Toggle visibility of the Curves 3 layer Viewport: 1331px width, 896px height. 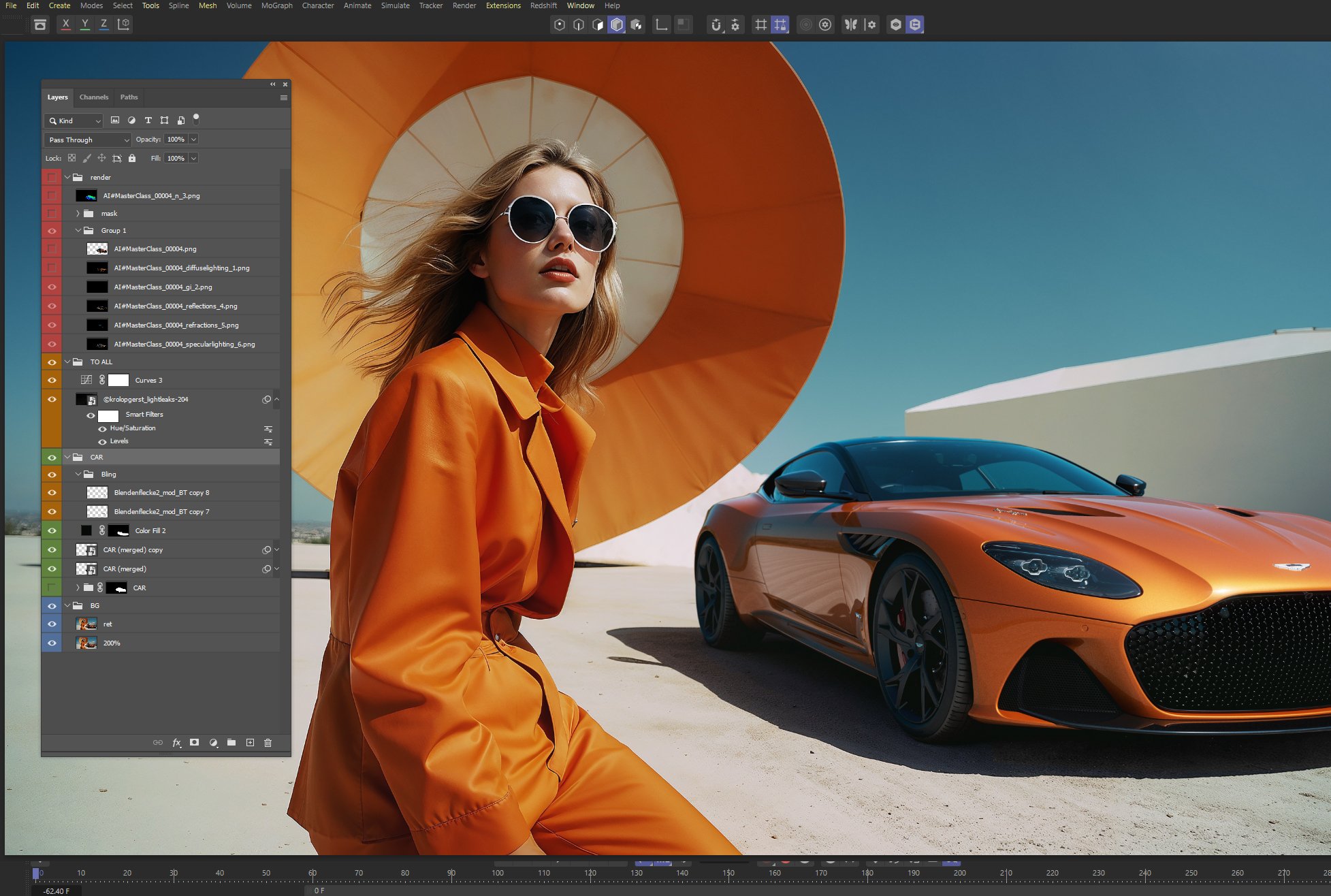[x=52, y=379]
